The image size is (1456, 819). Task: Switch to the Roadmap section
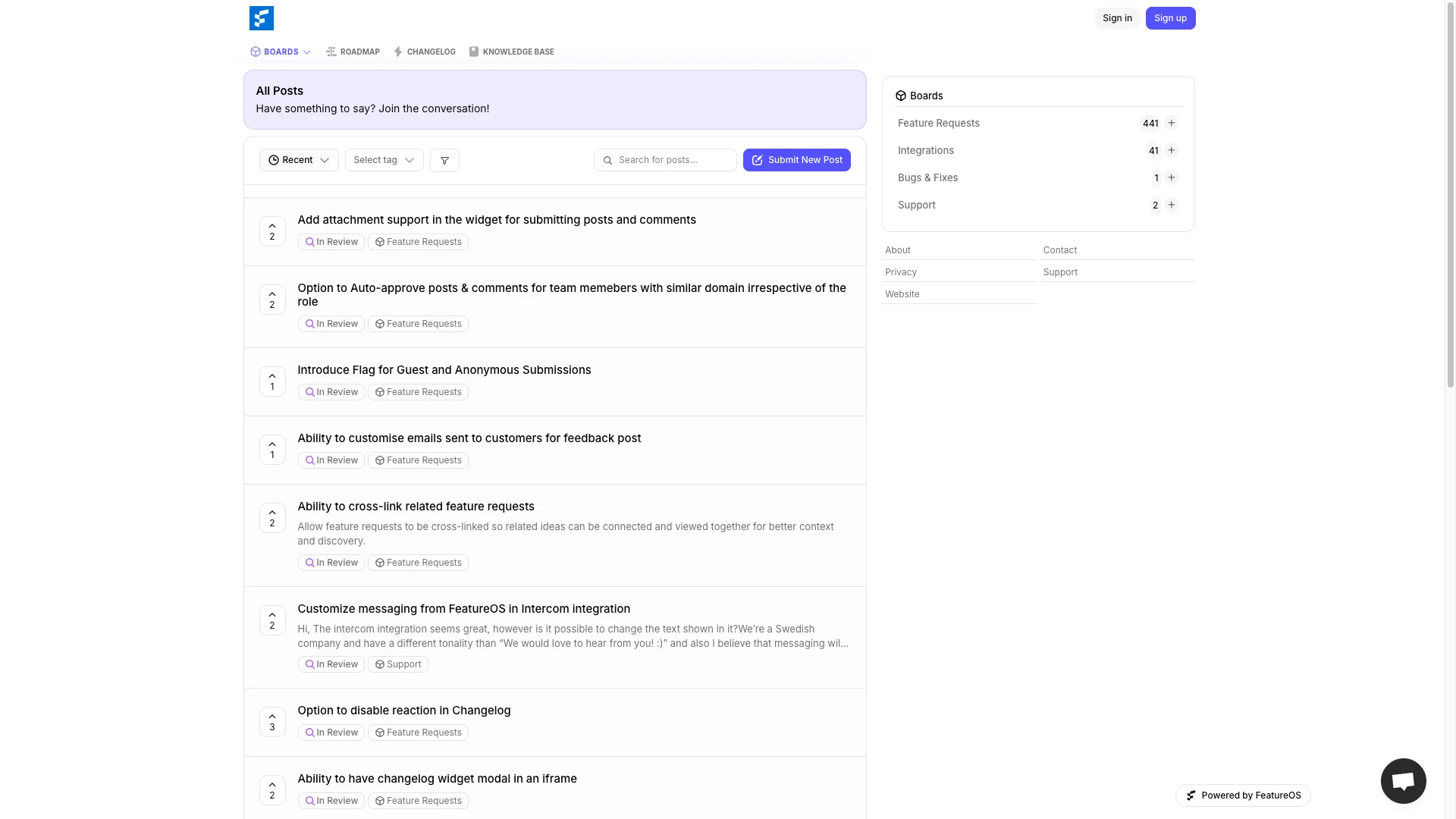[353, 52]
